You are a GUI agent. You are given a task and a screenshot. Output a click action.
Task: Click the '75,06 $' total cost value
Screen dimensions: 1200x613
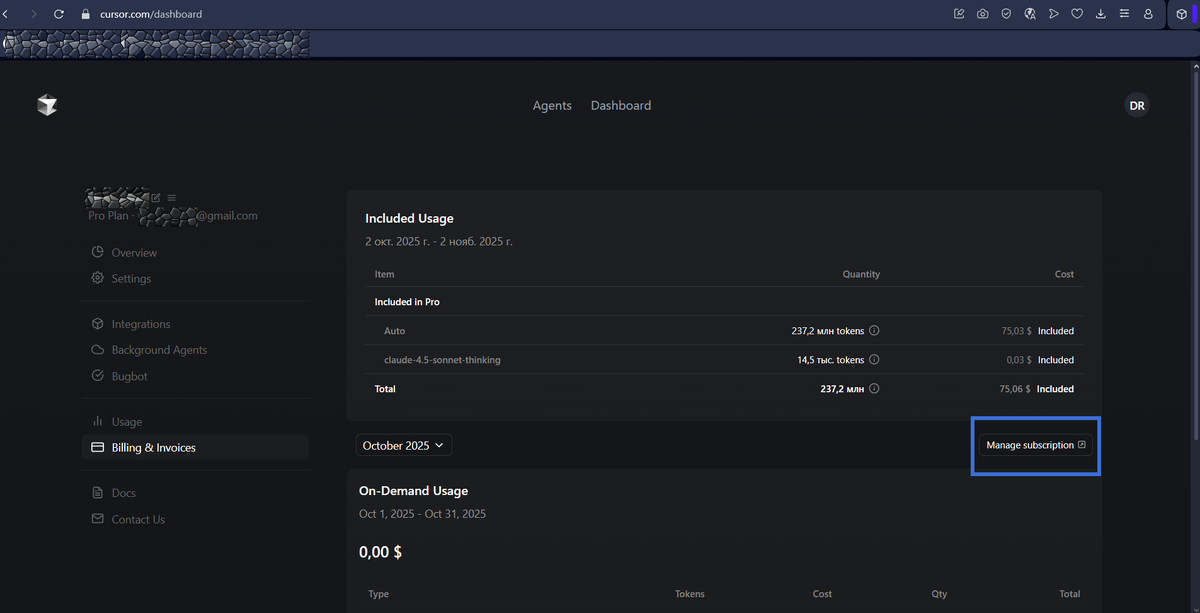click(1015, 389)
